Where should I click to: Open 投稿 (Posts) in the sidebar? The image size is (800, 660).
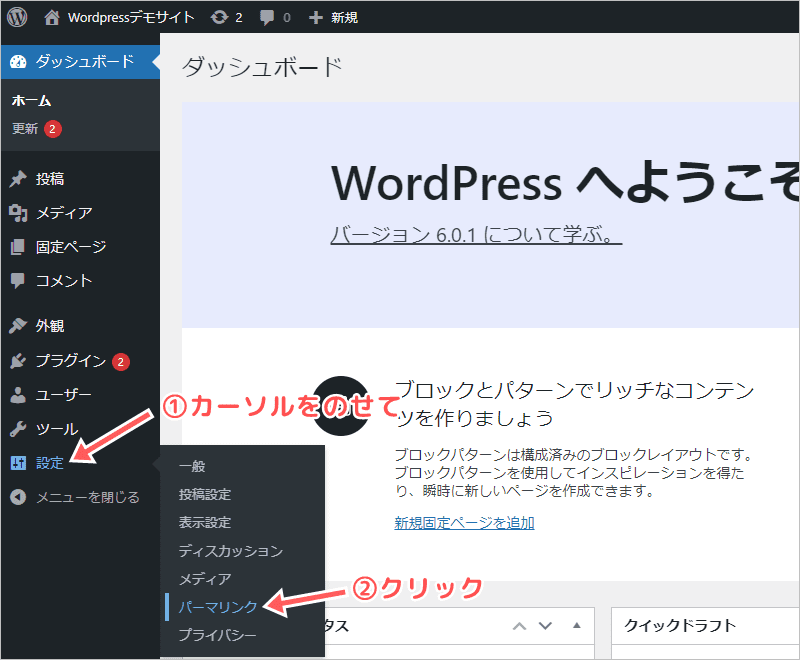click(50, 179)
